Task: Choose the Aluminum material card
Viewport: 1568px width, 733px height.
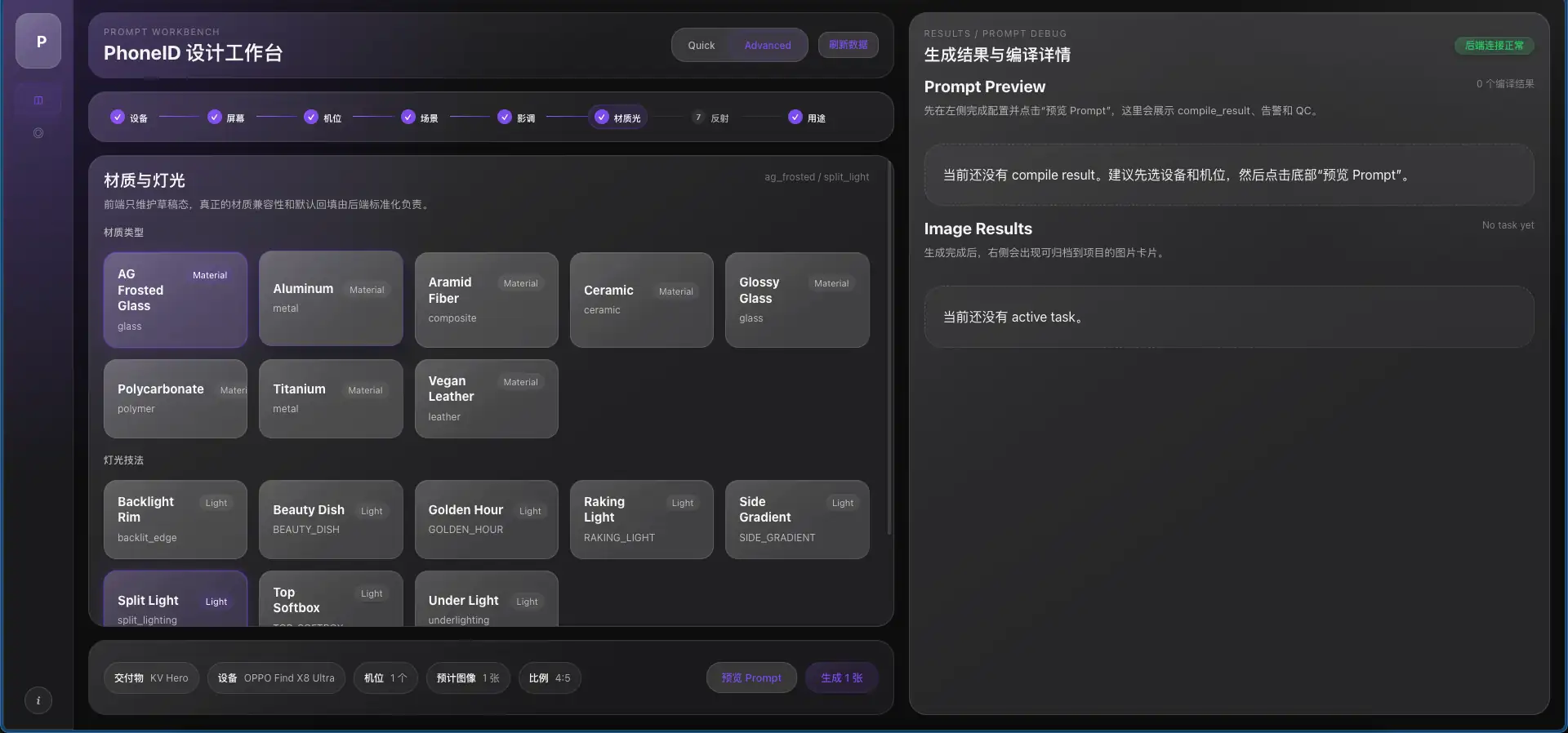Action: tap(331, 299)
